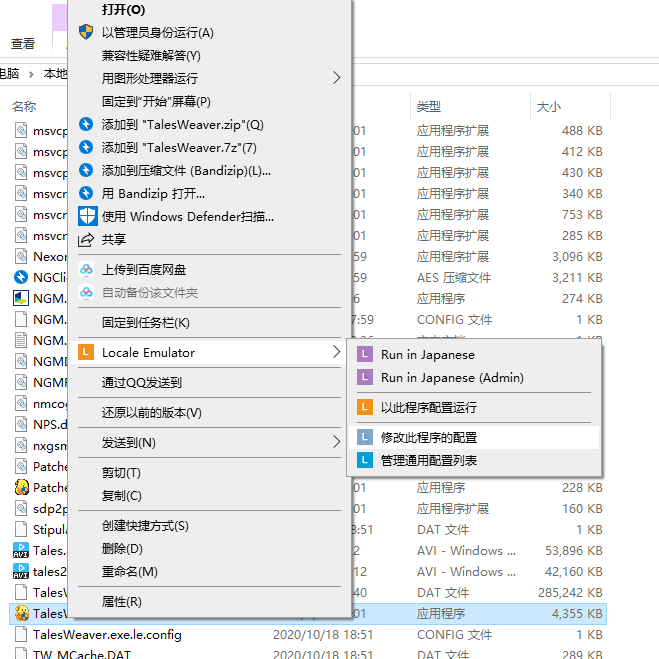This screenshot has width=659, height=659.
Task: Open 属性(R) from the context menu
Action: [x=122, y=601]
